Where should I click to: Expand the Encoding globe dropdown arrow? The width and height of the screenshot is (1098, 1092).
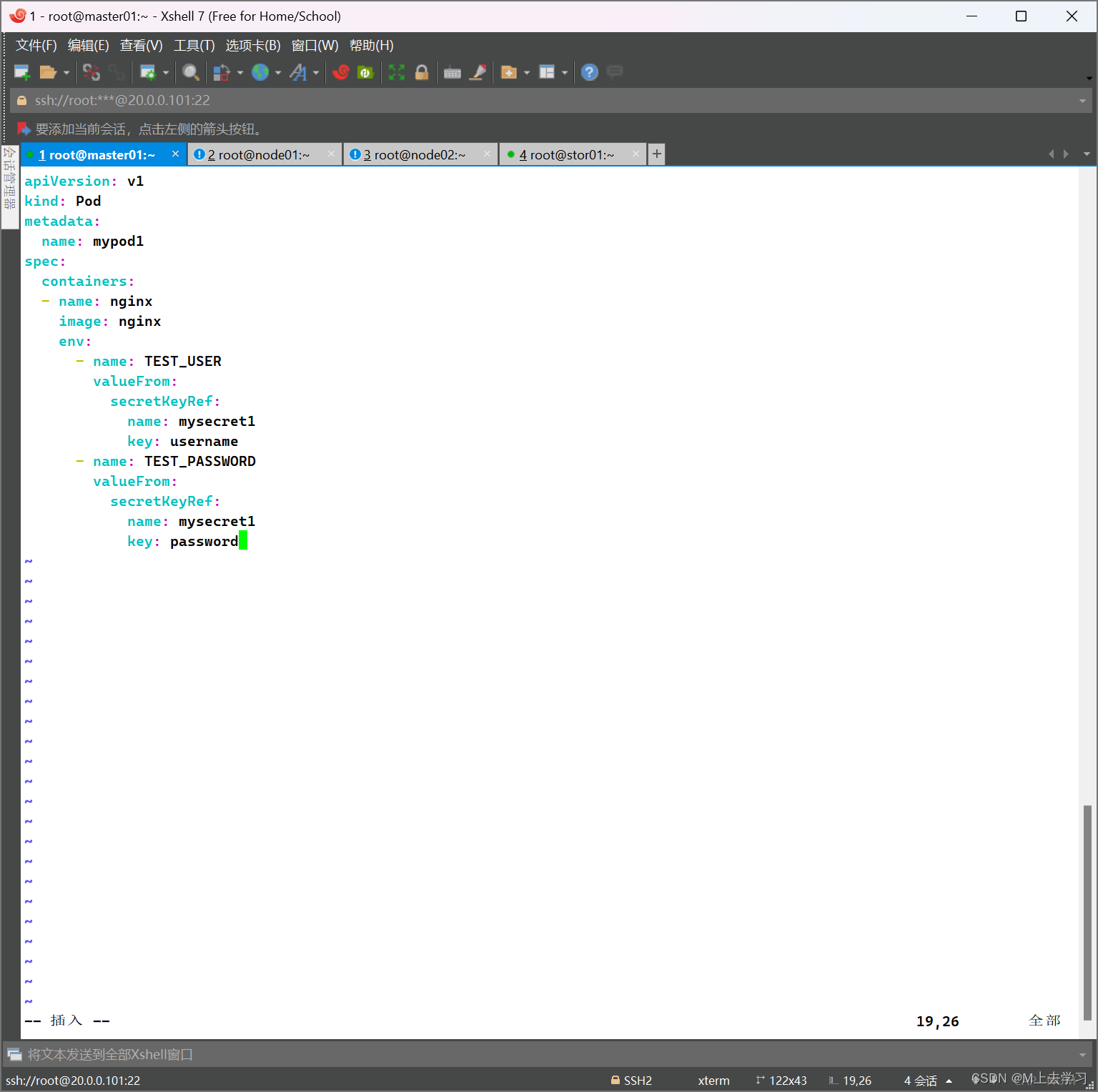point(278,73)
